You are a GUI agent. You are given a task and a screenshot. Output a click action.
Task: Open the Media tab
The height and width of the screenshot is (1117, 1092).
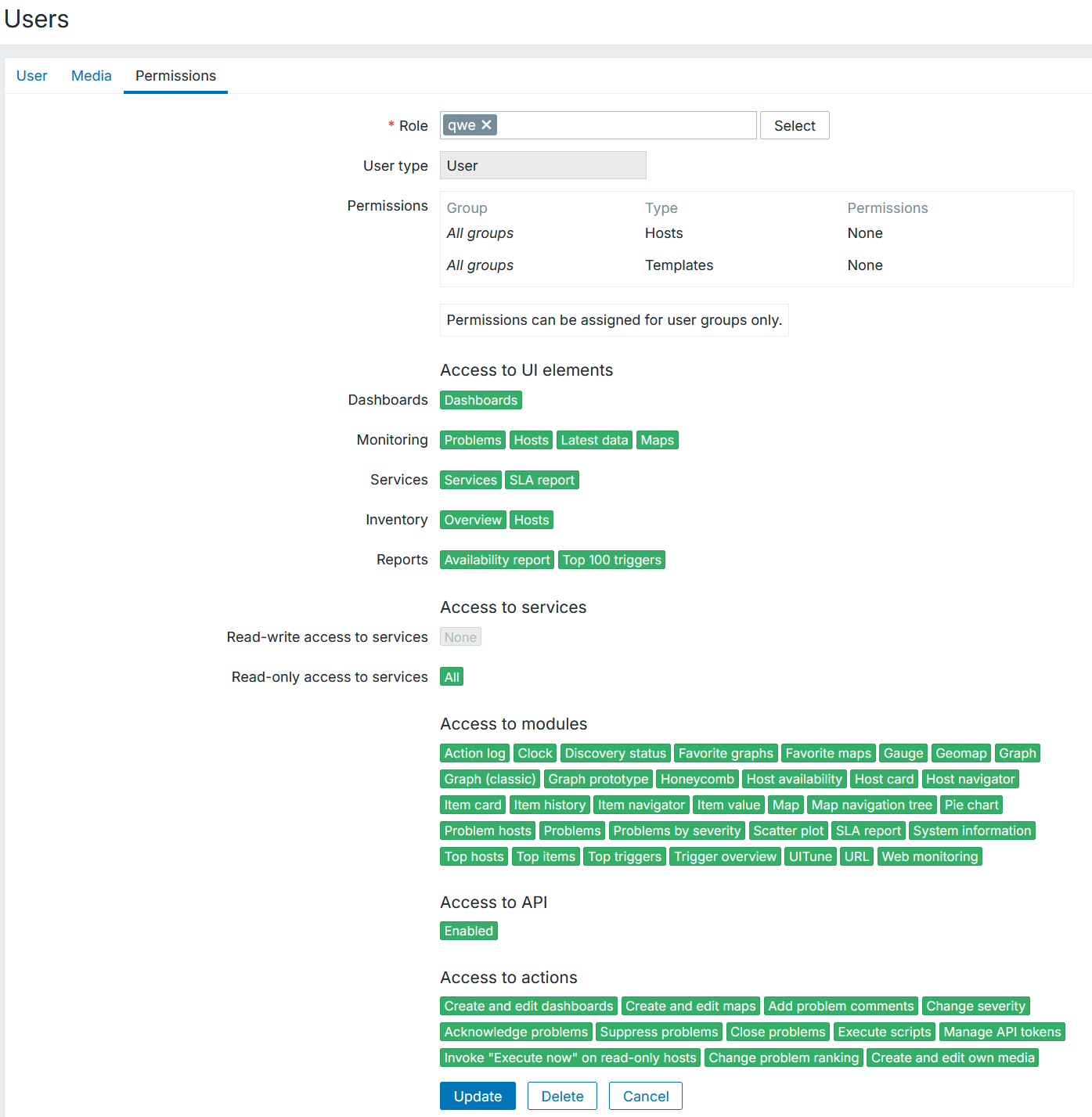91,76
